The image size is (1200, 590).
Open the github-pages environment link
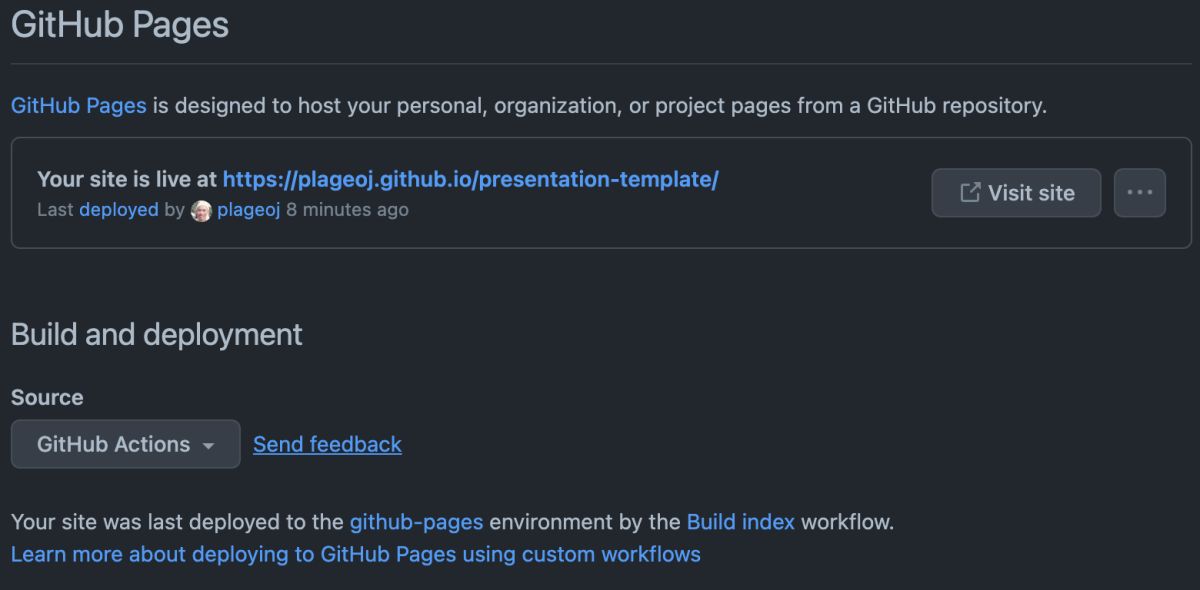tap(416, 522)
